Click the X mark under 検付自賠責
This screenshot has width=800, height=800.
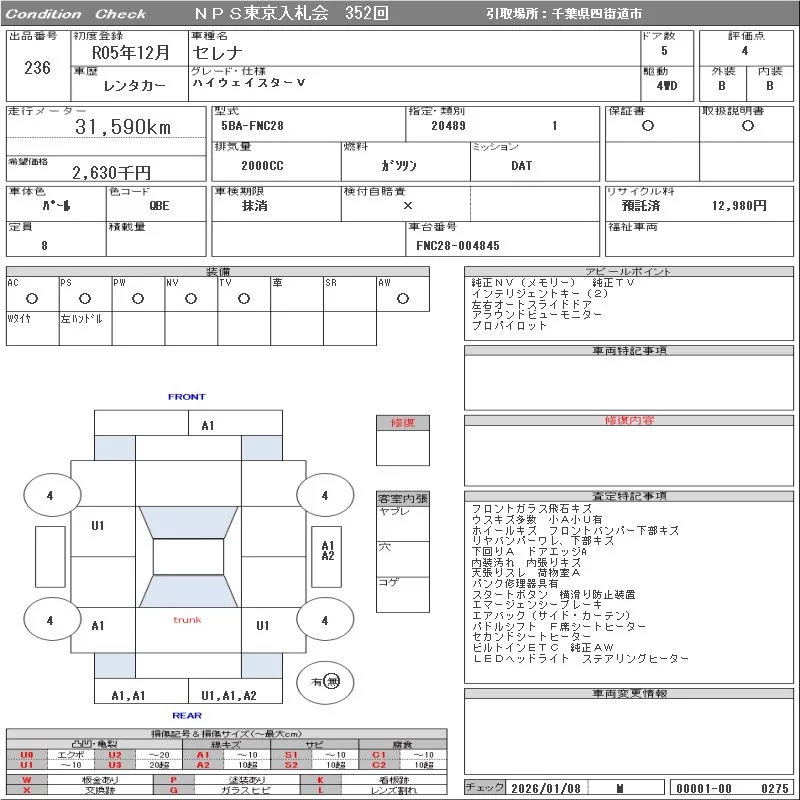(407, 205)
